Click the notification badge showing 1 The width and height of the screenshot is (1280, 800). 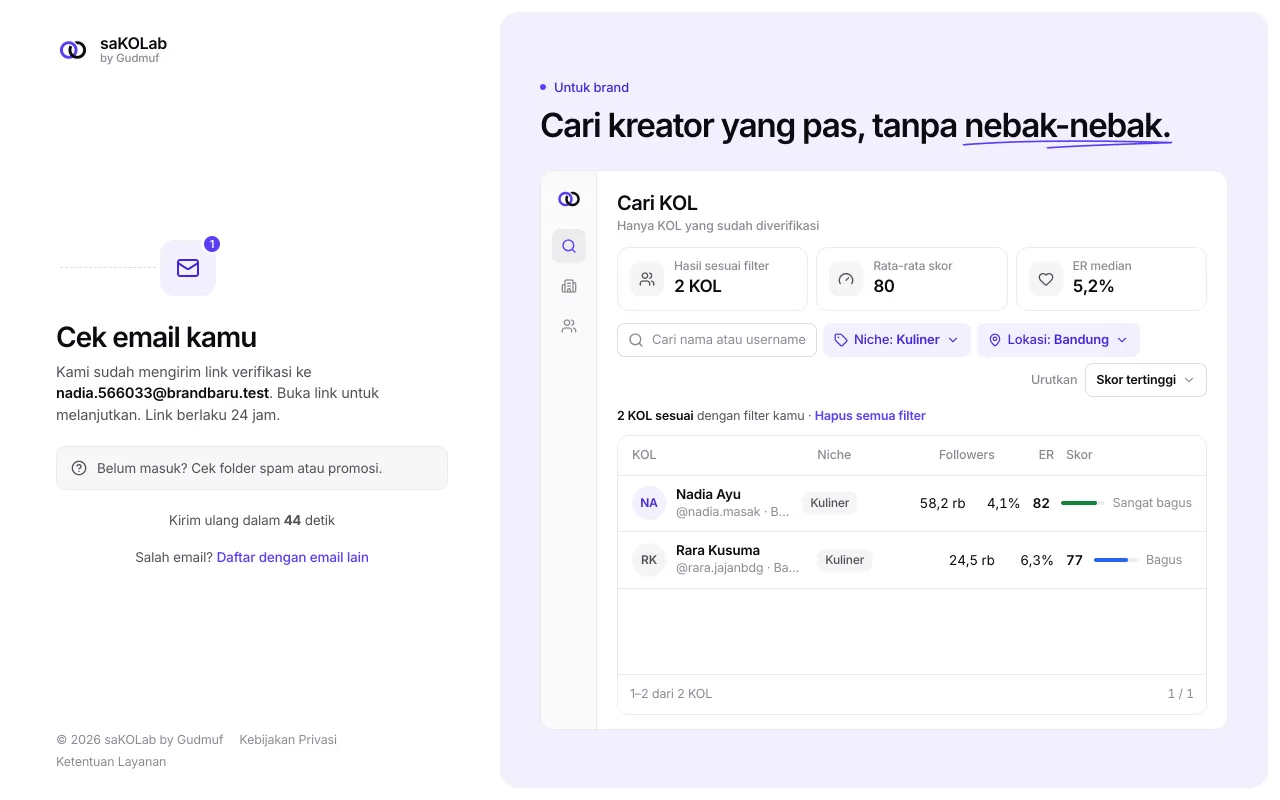coord(212,244)
